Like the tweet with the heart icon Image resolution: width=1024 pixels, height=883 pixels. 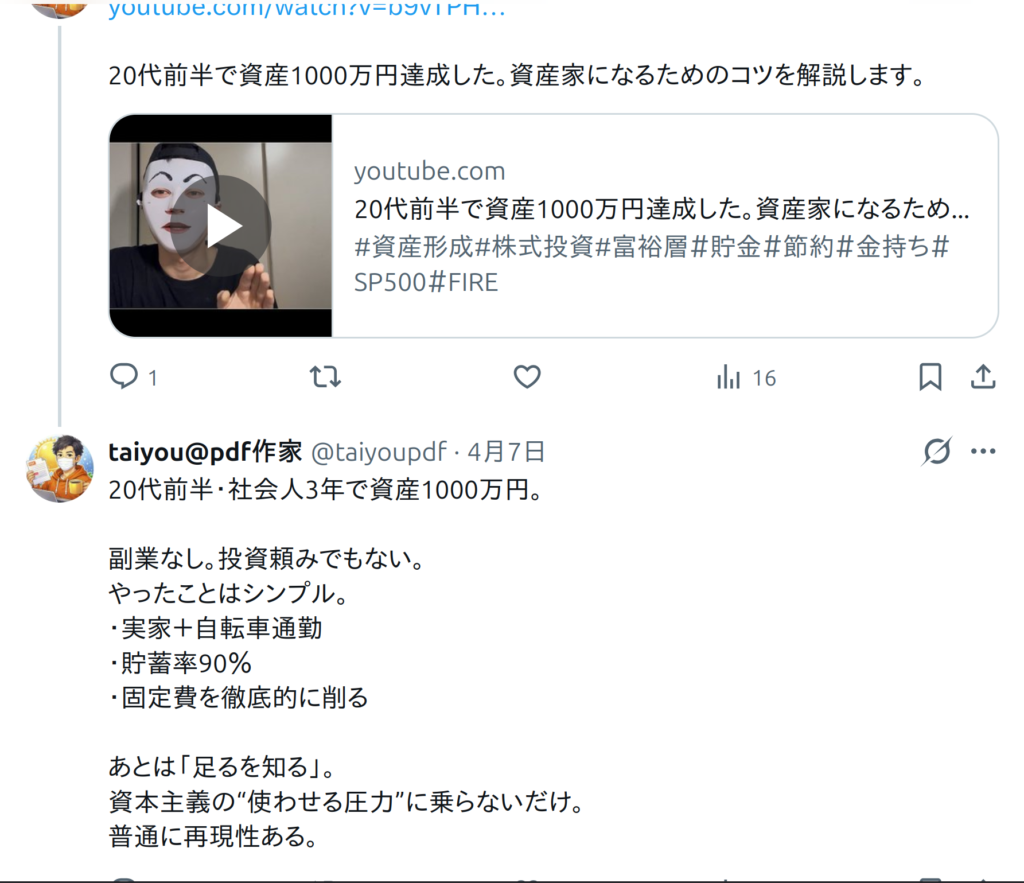click(527, 377)
